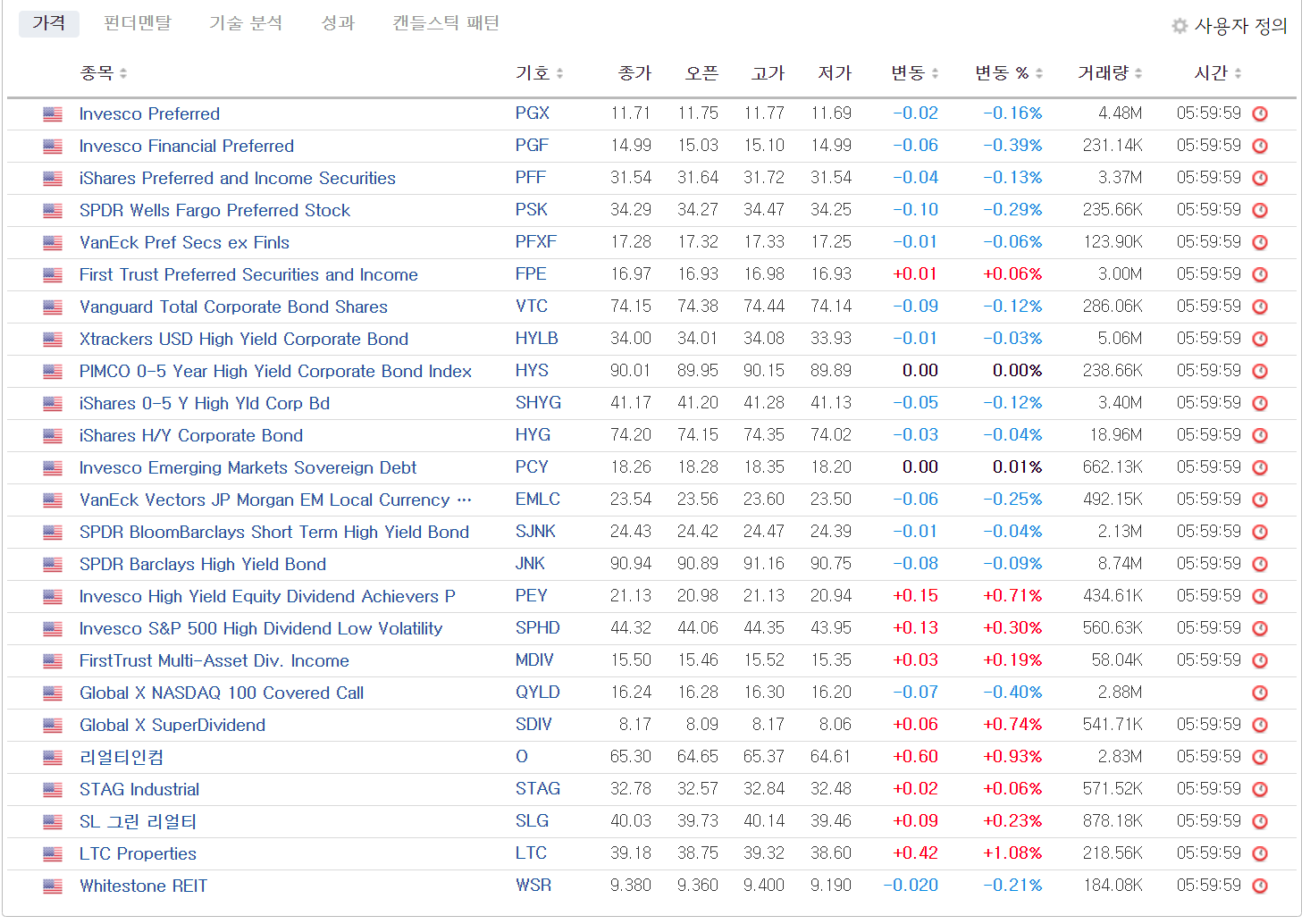Click the 18.96M volume value for HYG
The width and height of the screenshot is (1310, 924).
[x=1116, y=435]
